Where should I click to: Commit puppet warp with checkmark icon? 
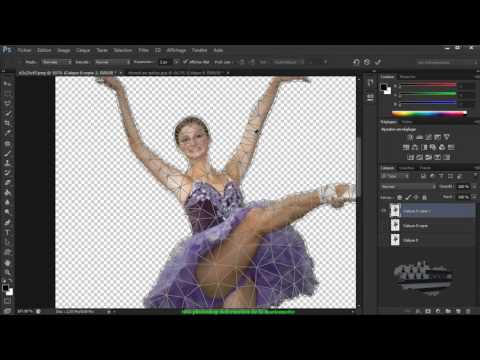pyautogui.click(x=378, y=62)
